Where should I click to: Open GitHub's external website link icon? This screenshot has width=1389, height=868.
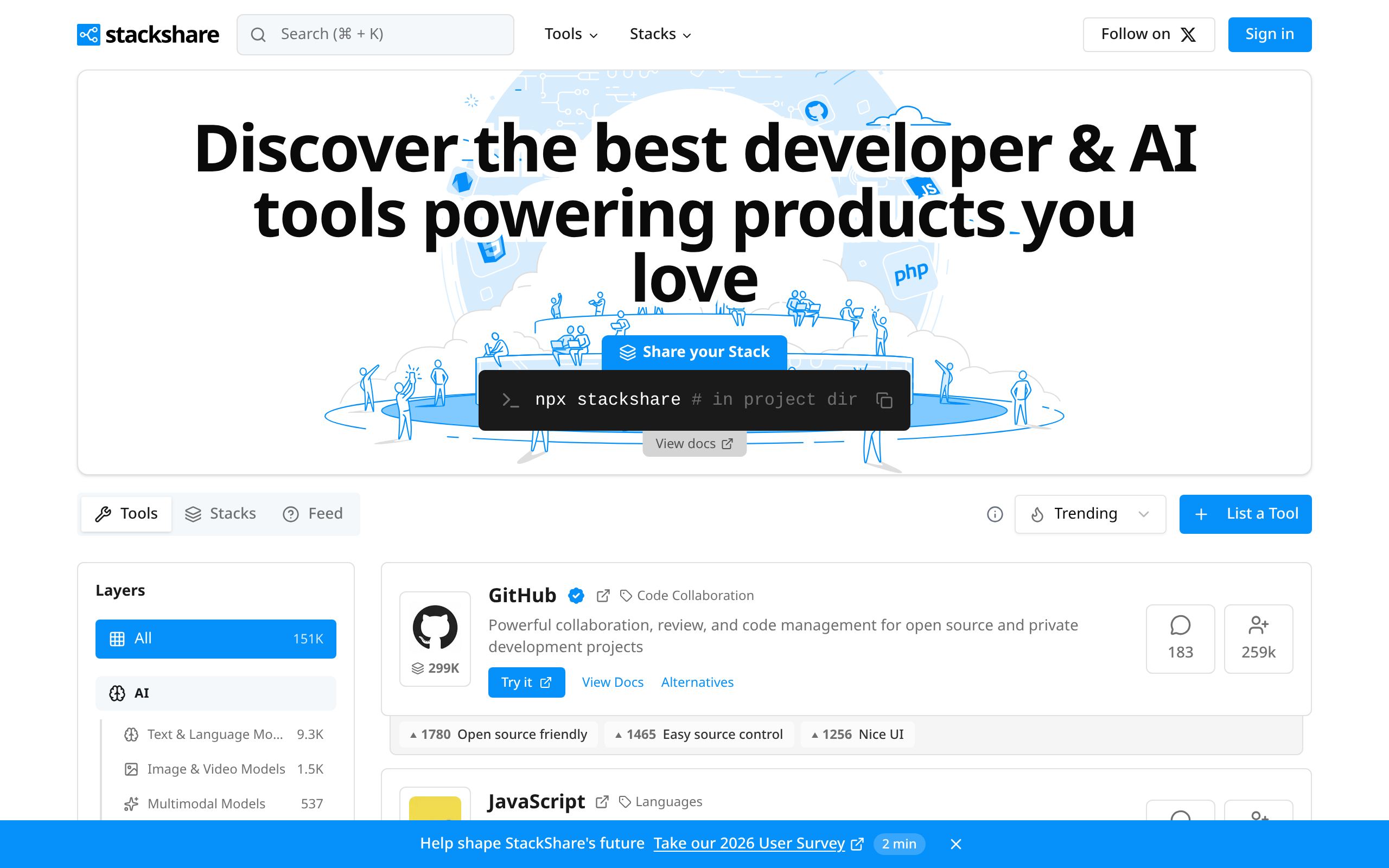click(603, 596)
